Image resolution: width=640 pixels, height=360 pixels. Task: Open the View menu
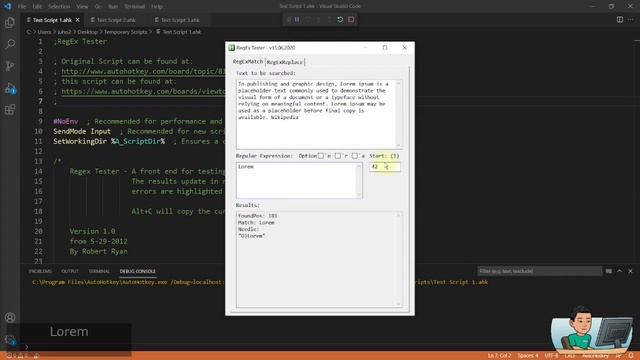[x=82, y=7]
